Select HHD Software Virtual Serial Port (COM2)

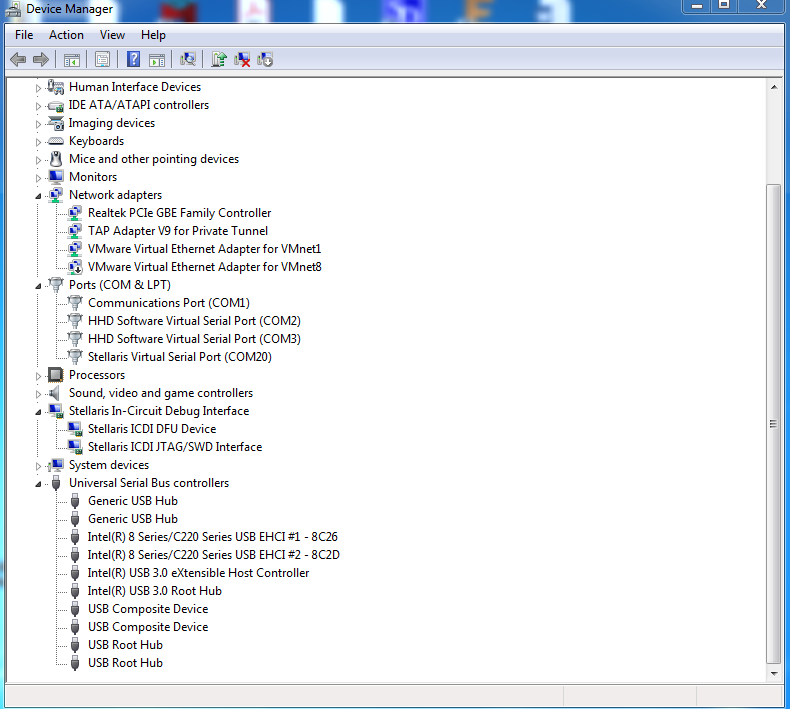(194, 321)
